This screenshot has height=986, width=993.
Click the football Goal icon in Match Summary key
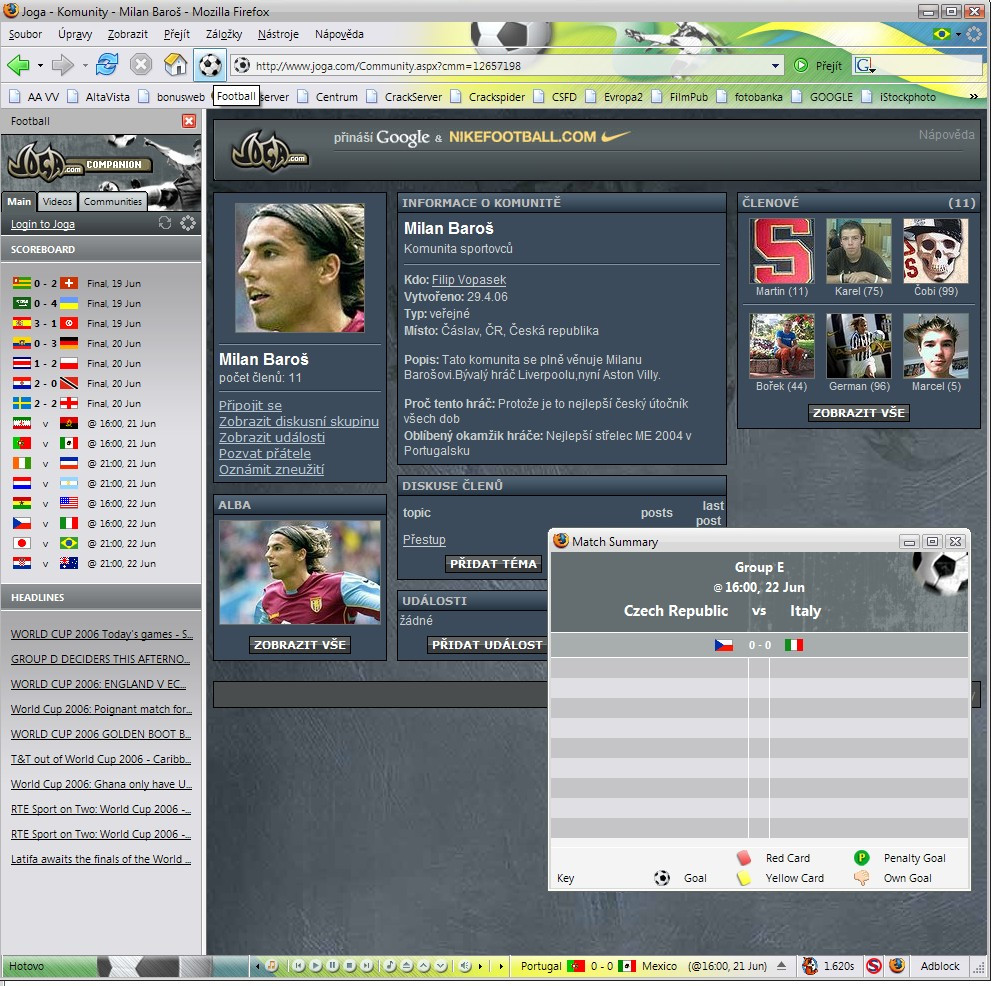[x=662, y=878]
